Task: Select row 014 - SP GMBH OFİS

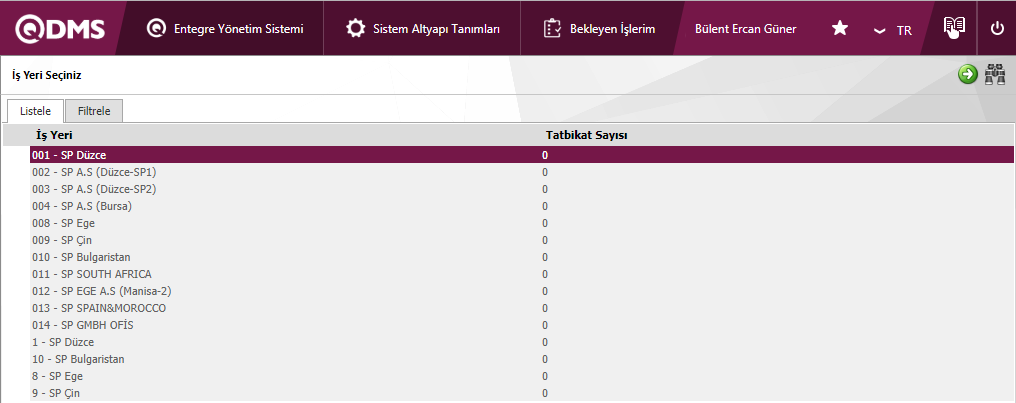Action: 522,325
